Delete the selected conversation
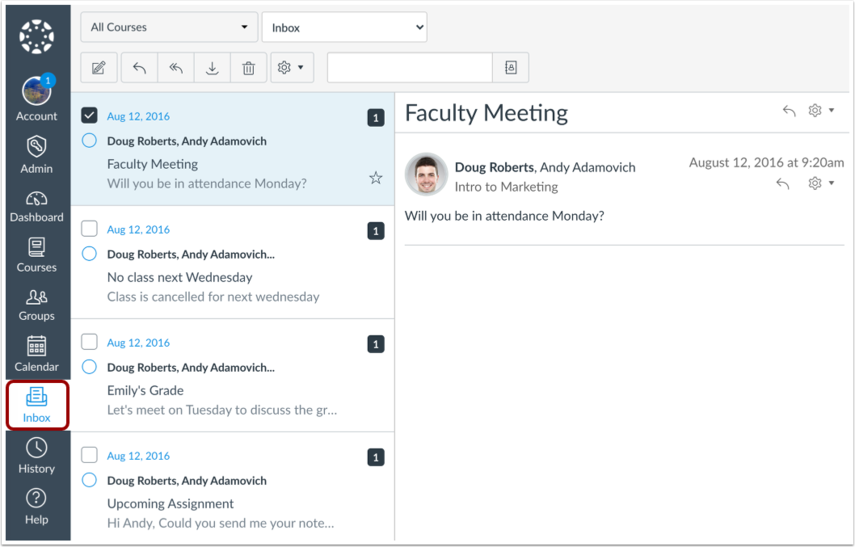Image resolution: width=855 pixels, height=547 pixels. coord(249,68)
